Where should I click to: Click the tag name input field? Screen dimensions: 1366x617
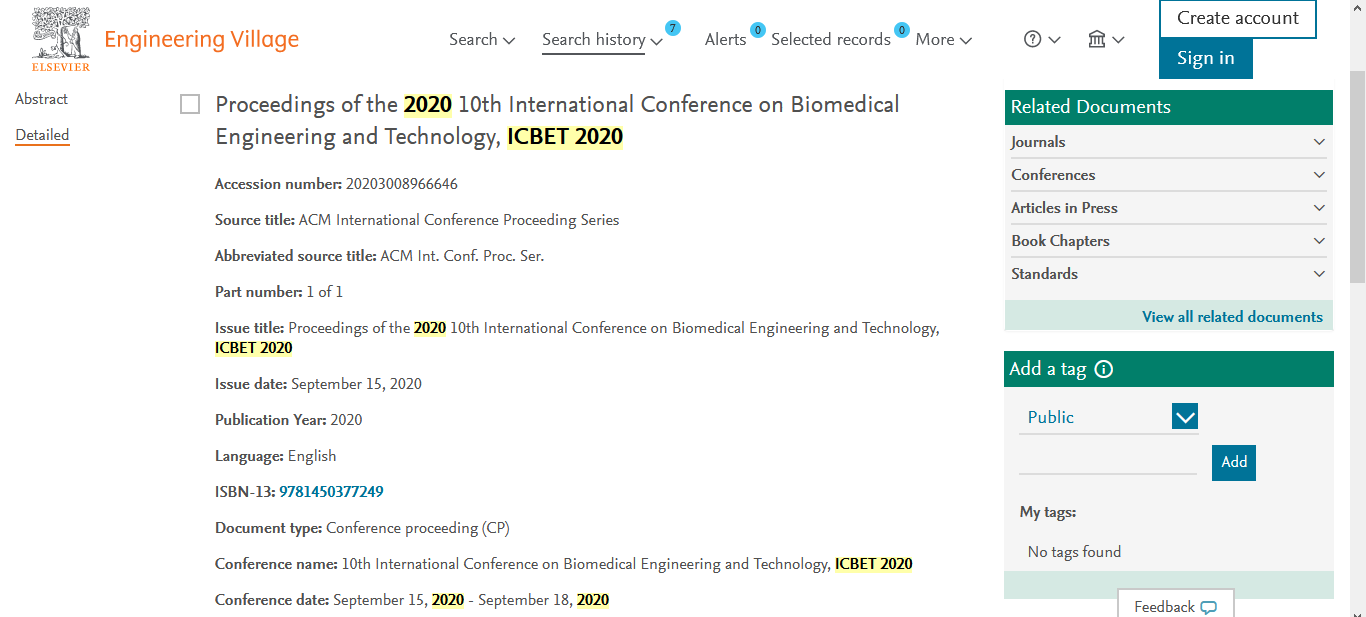pos(1108,461)
